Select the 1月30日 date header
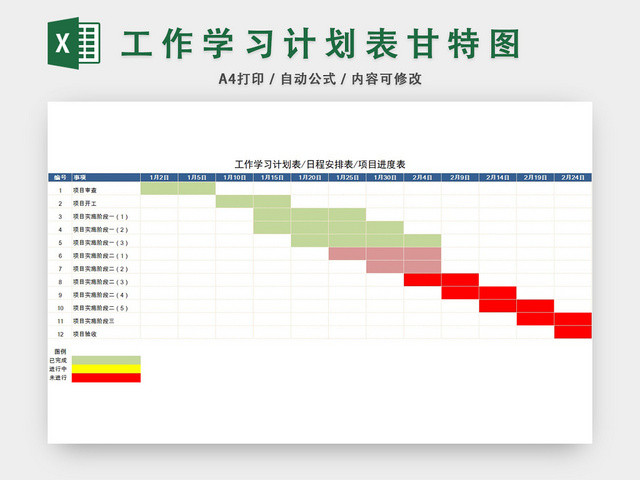Viewport: 640px width, 480px height. pos(385,178)
